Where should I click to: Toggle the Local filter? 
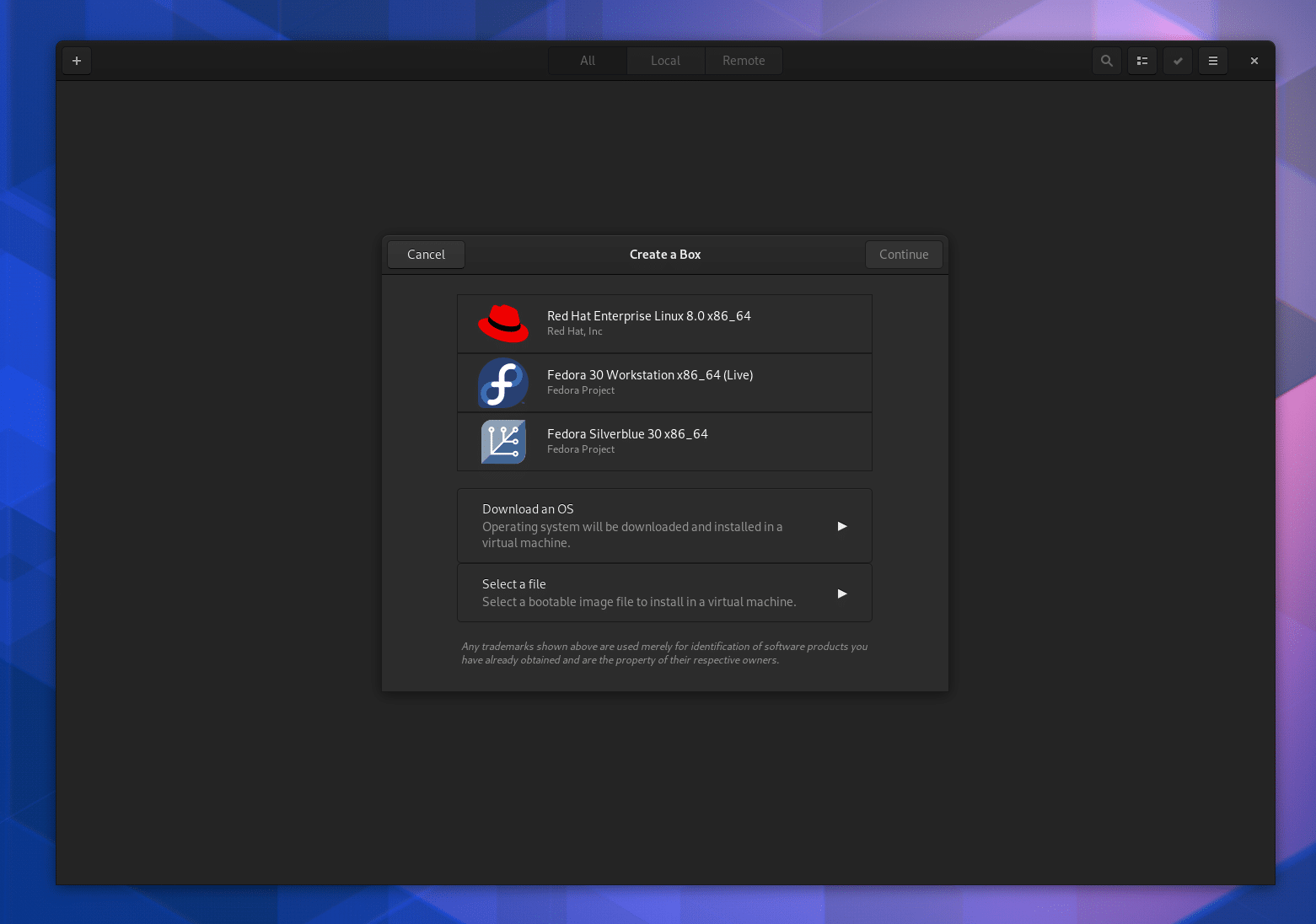pyautogui.click(x=665, y=60)
